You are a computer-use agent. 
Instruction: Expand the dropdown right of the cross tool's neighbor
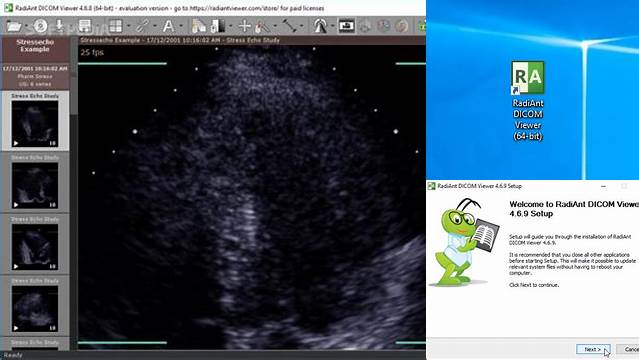(x=275, y=26)
